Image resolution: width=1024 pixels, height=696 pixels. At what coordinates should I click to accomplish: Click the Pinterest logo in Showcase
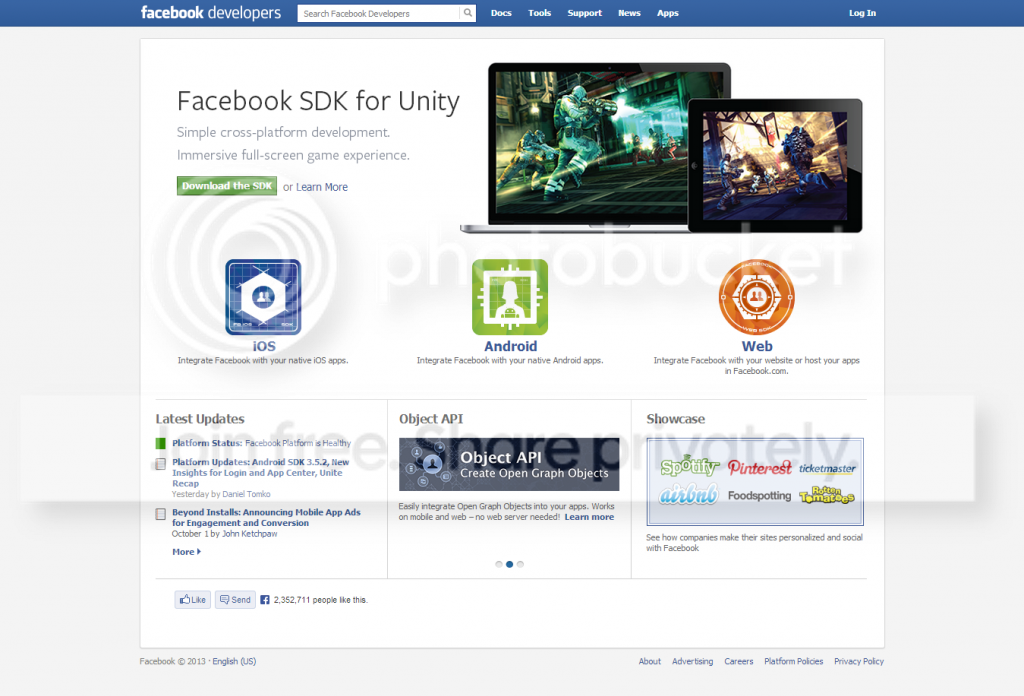pos(759,467)
